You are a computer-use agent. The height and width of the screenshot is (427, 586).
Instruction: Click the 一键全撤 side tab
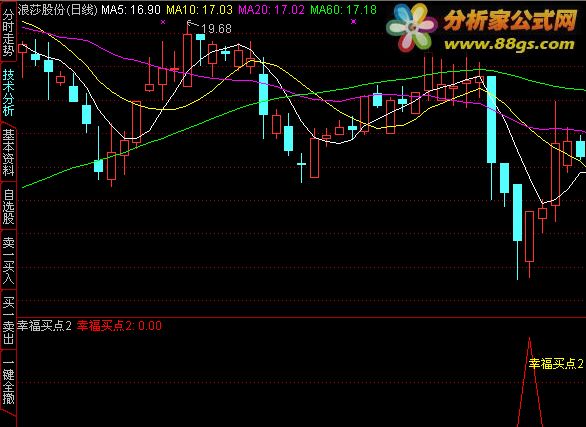8,381
